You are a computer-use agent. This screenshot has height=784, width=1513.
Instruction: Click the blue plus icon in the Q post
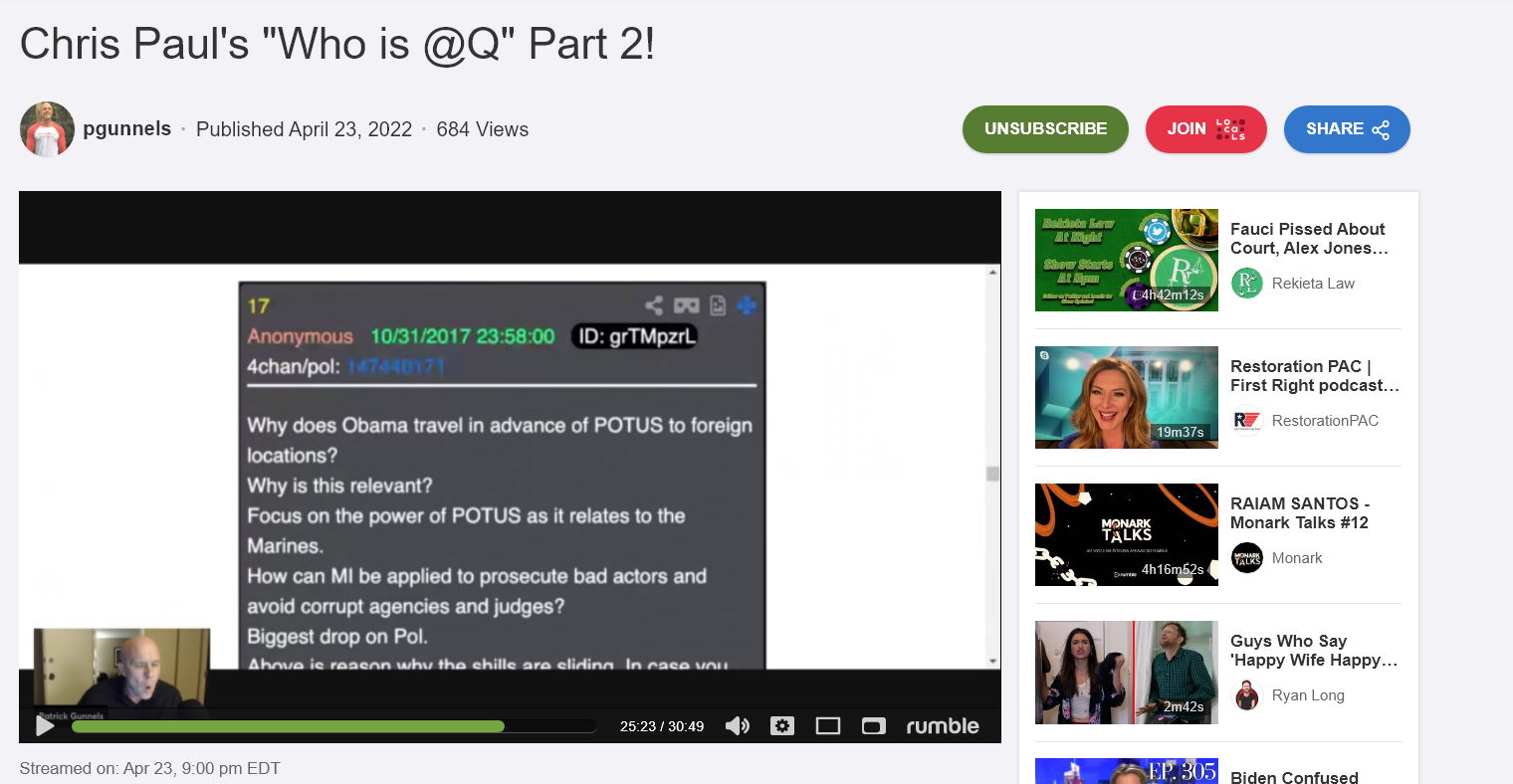pos(747,305)
